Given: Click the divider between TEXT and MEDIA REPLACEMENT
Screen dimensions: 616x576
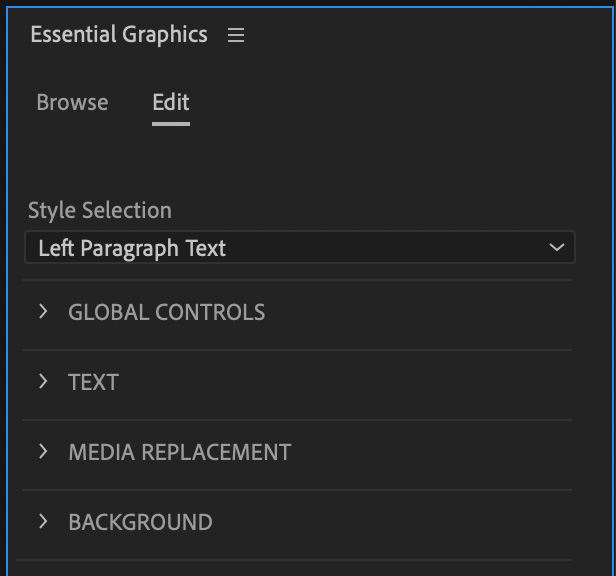Looking at the screenshot, I should tap(298, 419).
